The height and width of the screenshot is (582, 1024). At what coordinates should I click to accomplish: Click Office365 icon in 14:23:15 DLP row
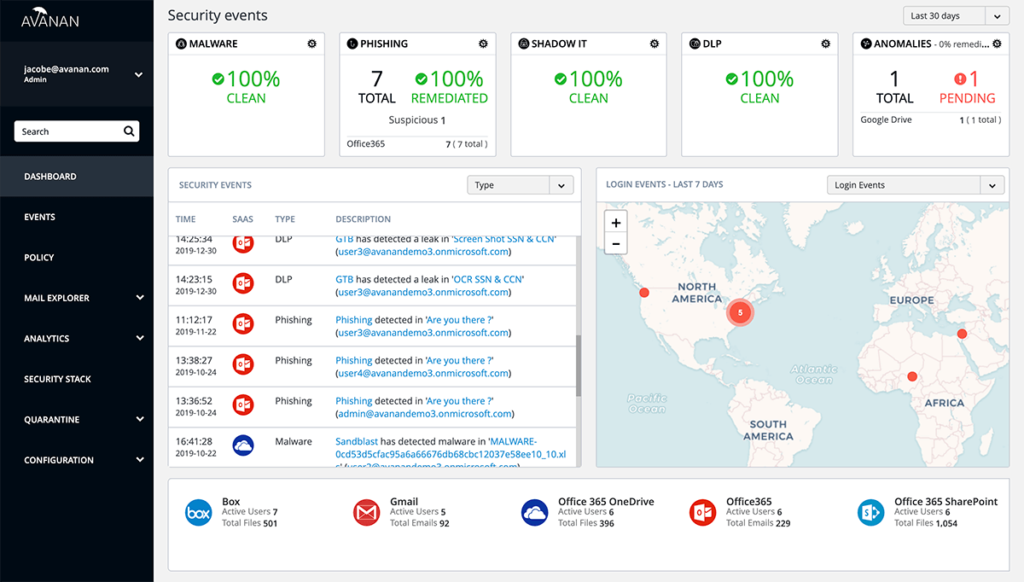click(x=243, y=283)
